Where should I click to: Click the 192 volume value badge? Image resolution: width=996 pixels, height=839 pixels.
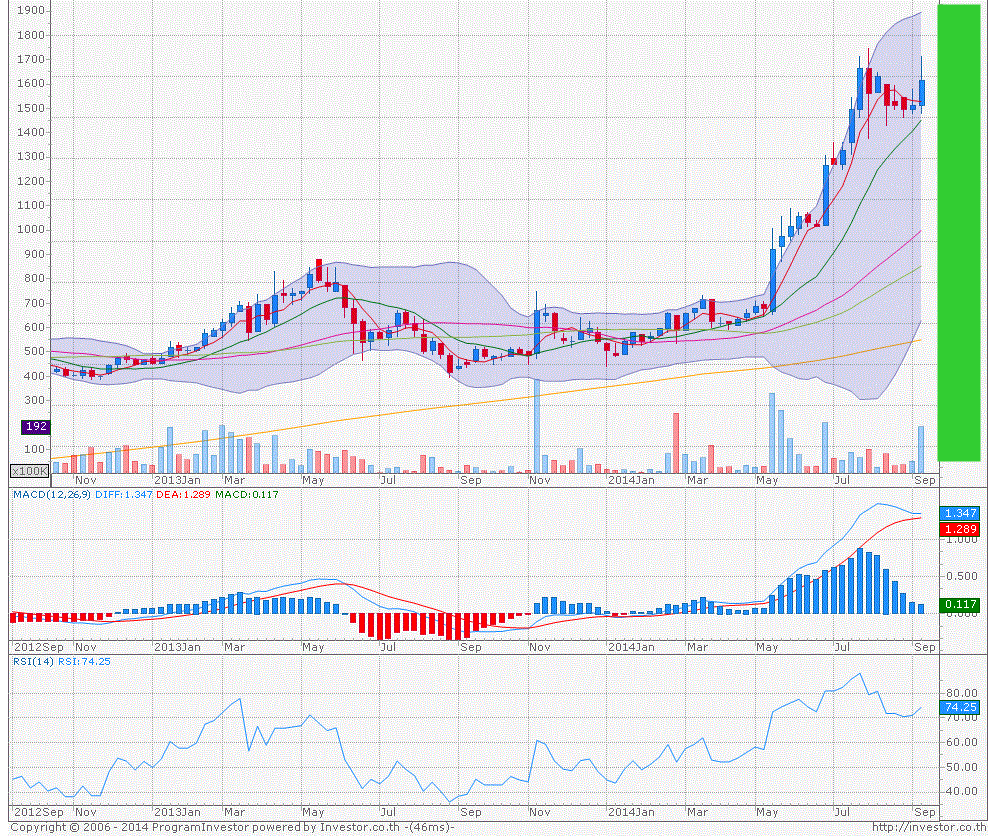coord(36,426)
